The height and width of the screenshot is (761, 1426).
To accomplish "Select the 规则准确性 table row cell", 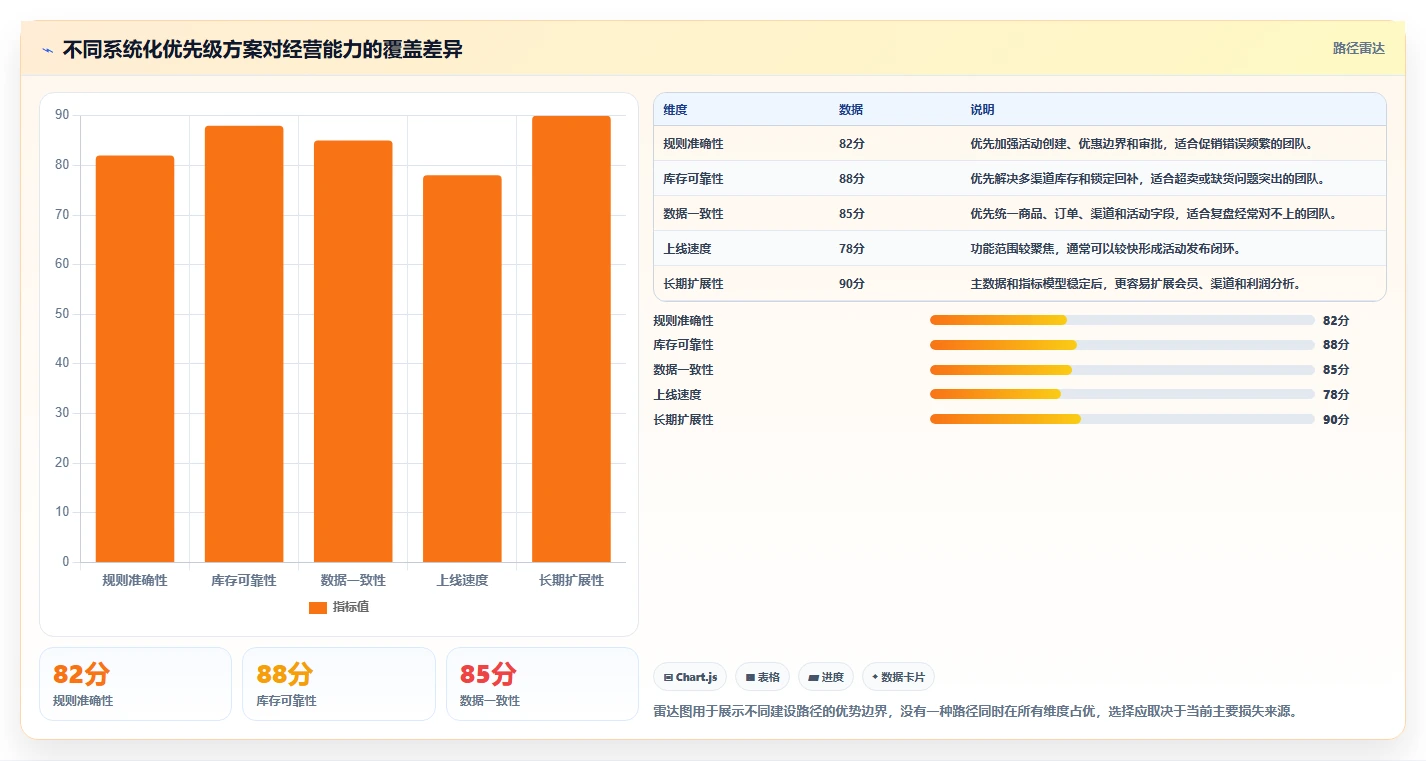I will click(x=693, y=144).
